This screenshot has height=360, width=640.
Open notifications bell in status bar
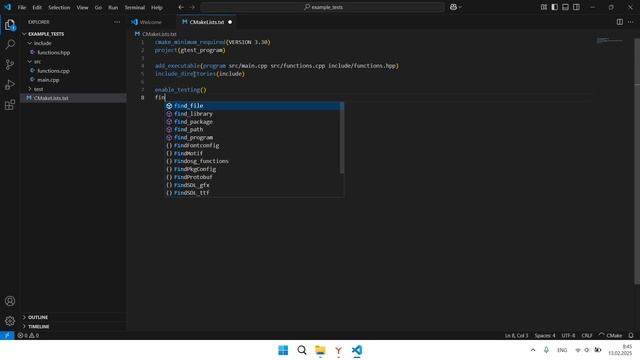pyautogui.click(x=631, y=336)
